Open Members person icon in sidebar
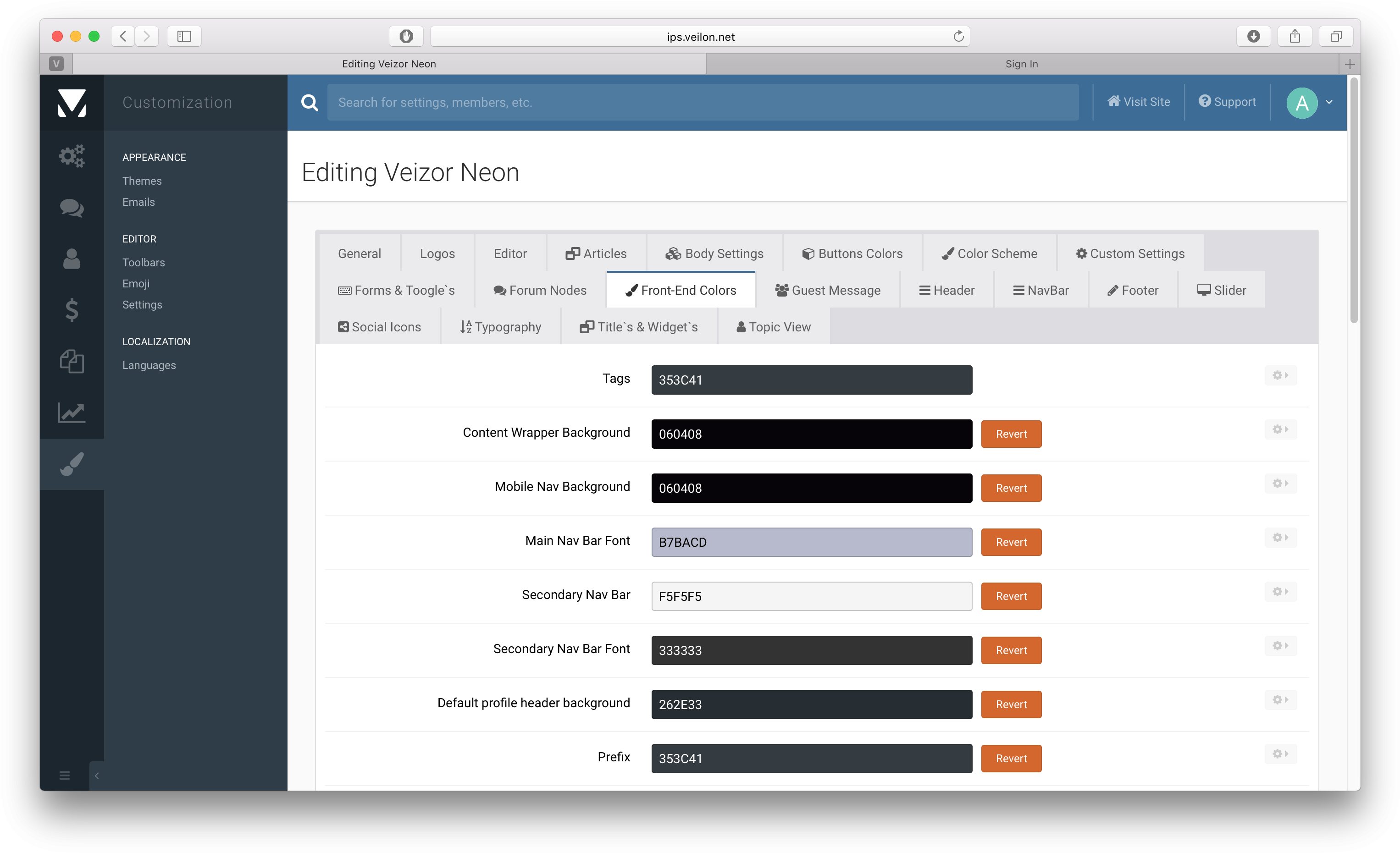The height and width of the screenshot is (853, 1400). (x=72, y=259)
